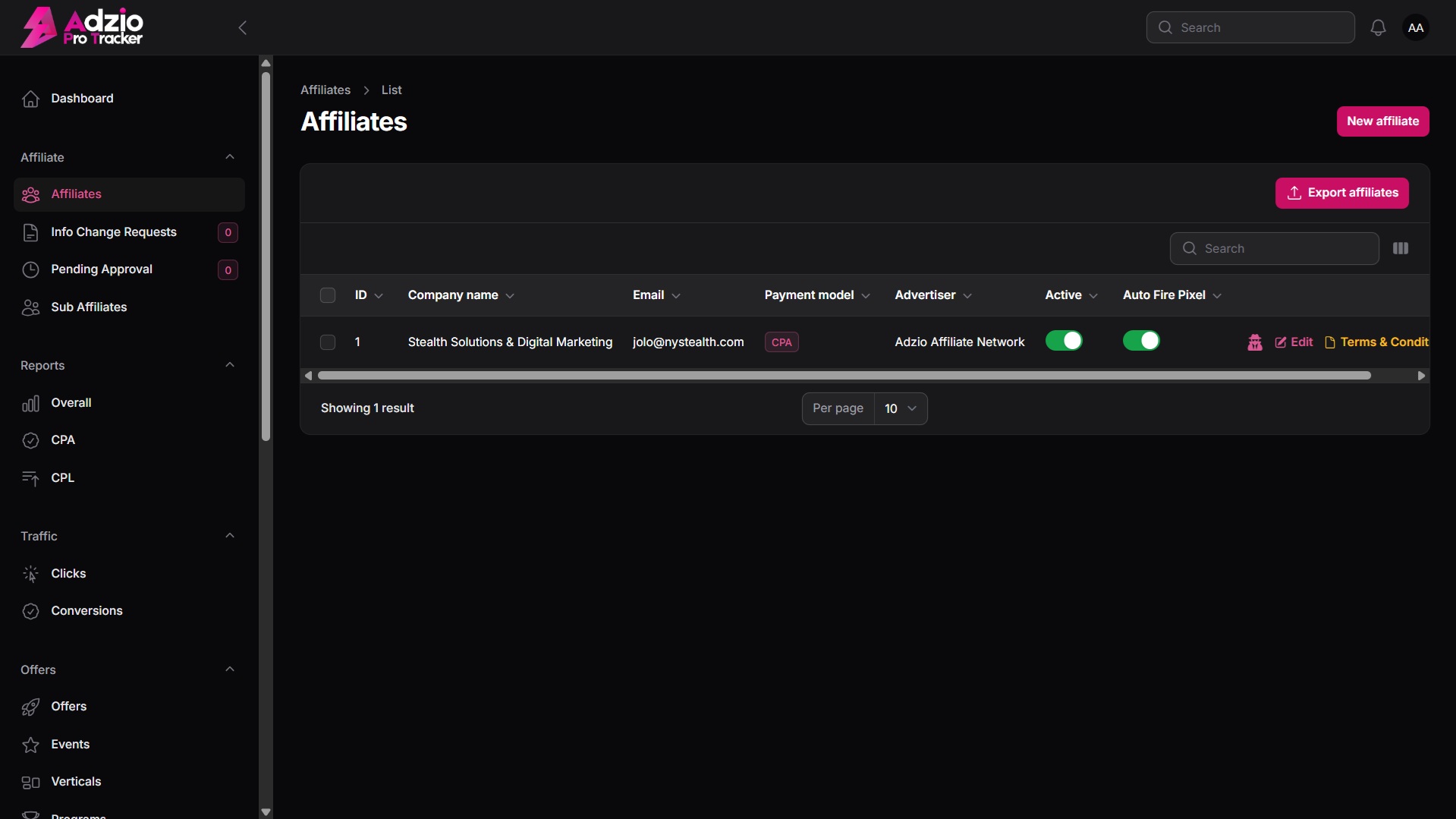Image resolution: width=1456 pixels, height=819 pixels.
Task: Toggle table columns with the columns icon
Action: pos(1401,249)
